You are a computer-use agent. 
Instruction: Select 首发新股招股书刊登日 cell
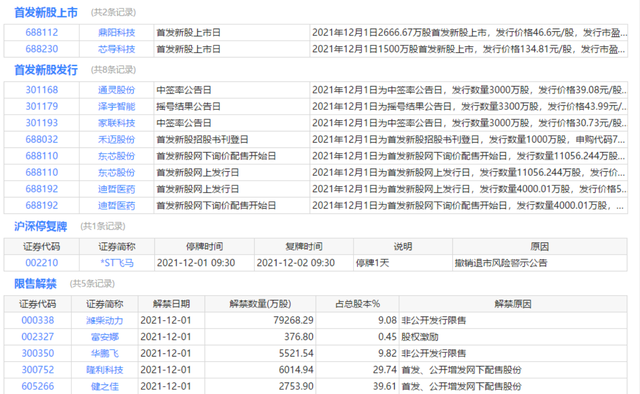click(231, 140)
